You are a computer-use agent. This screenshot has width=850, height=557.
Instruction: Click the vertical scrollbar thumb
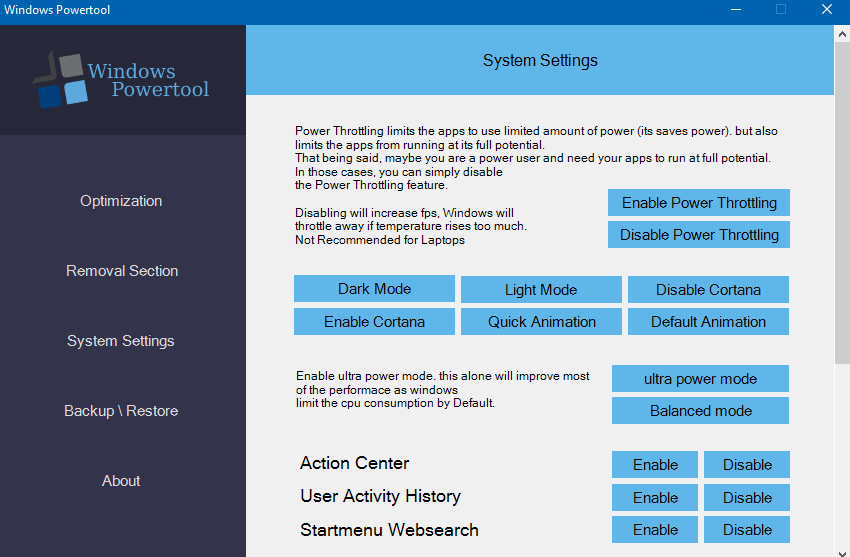[842, 204]
